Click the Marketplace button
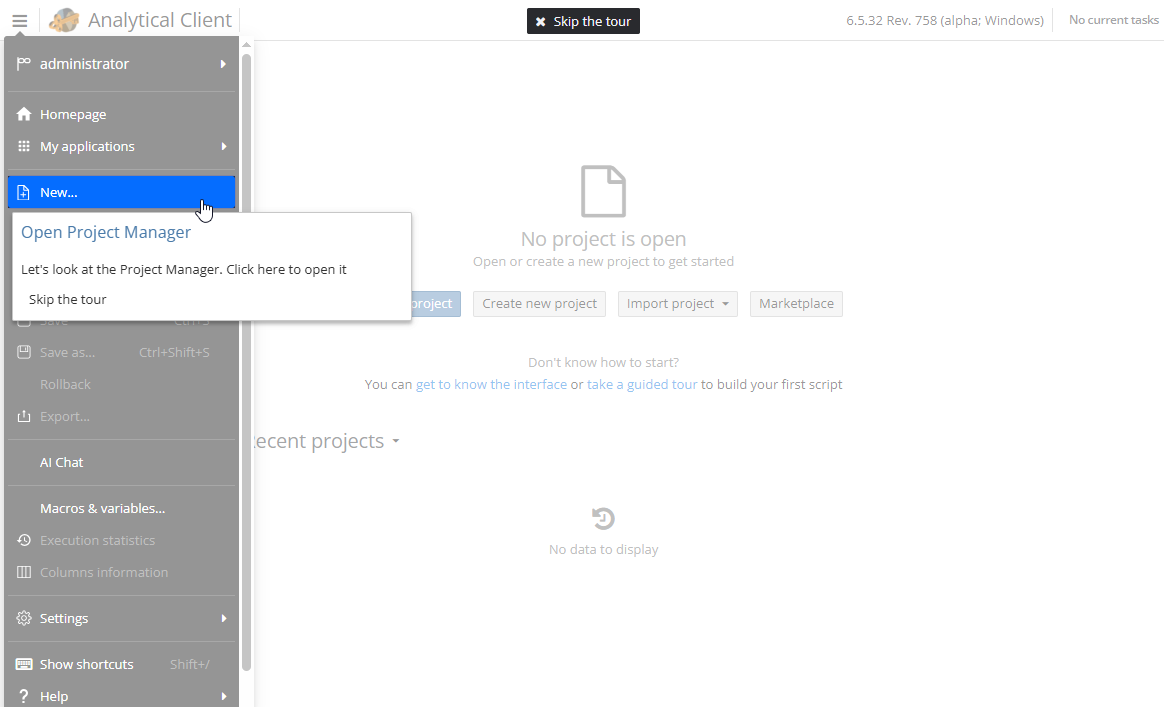Viewport: 1164px width, 707px height. point(796,304)
